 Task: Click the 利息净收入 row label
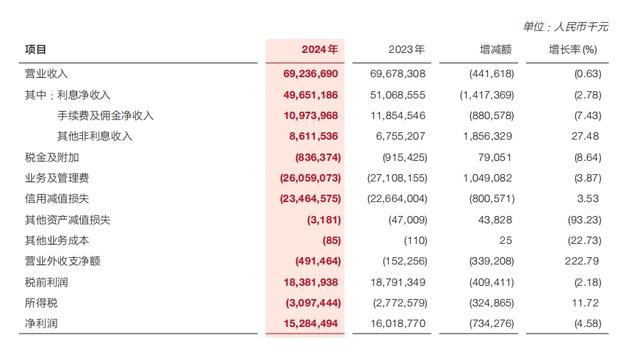tap(84, 95)
